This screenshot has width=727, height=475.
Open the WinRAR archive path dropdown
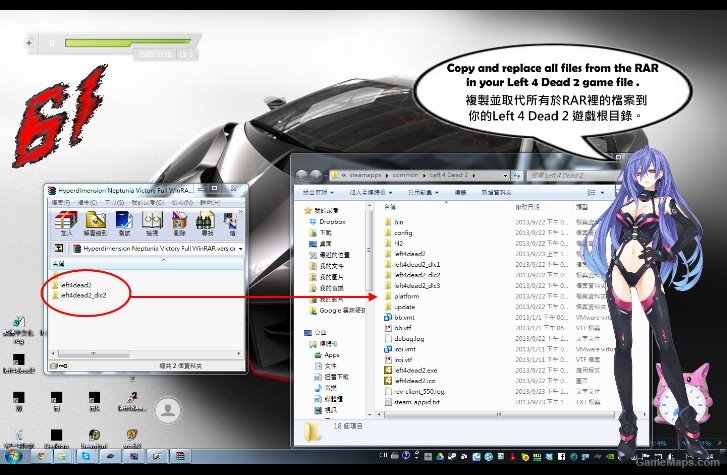click(240, 249)
